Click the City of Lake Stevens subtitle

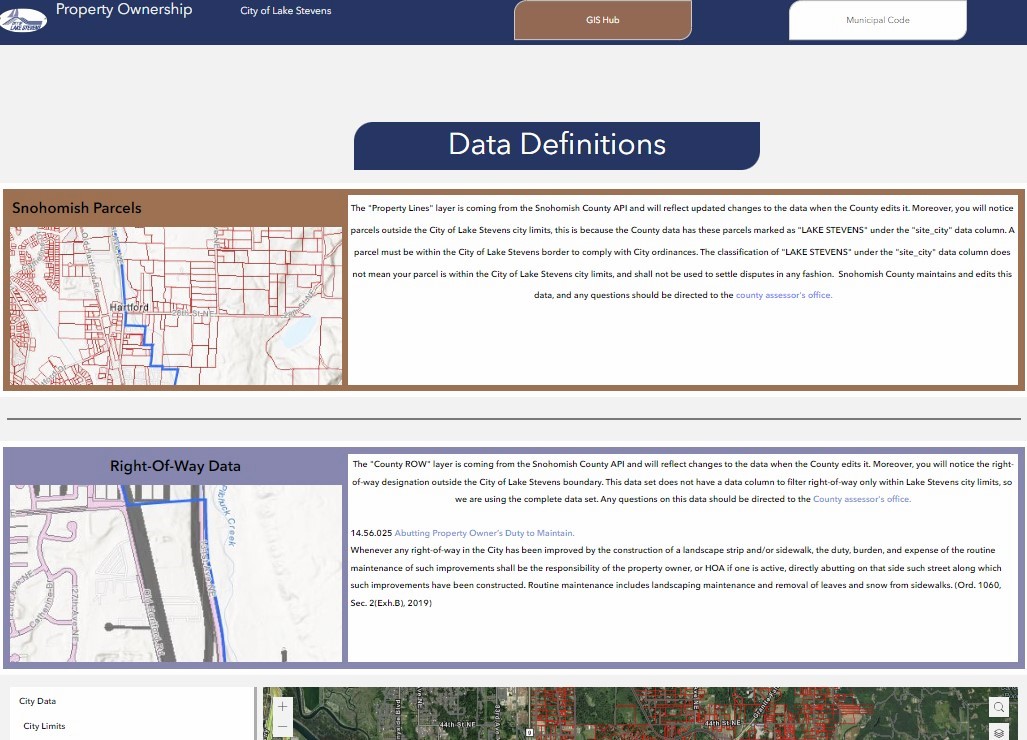(x=285, y=11)
